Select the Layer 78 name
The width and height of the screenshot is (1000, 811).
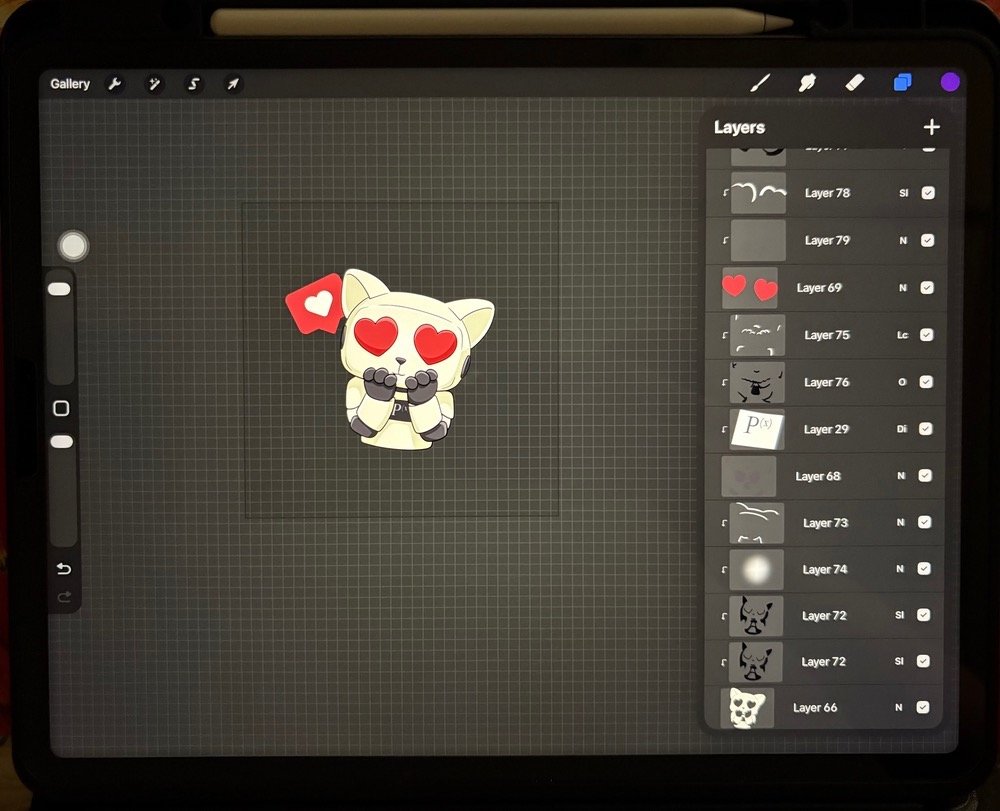[x=827, y=193]
